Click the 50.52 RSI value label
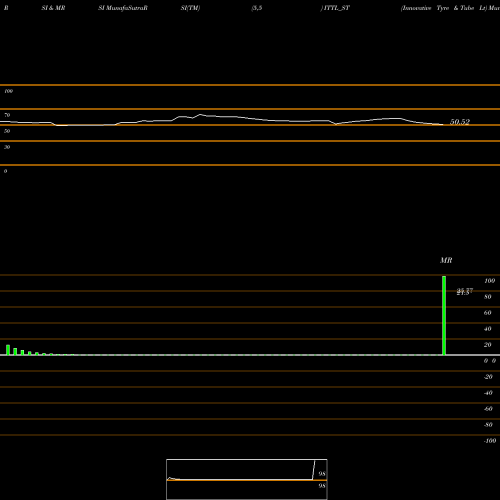The height and width of the screenshot is (500, 500). click(460, 122)
